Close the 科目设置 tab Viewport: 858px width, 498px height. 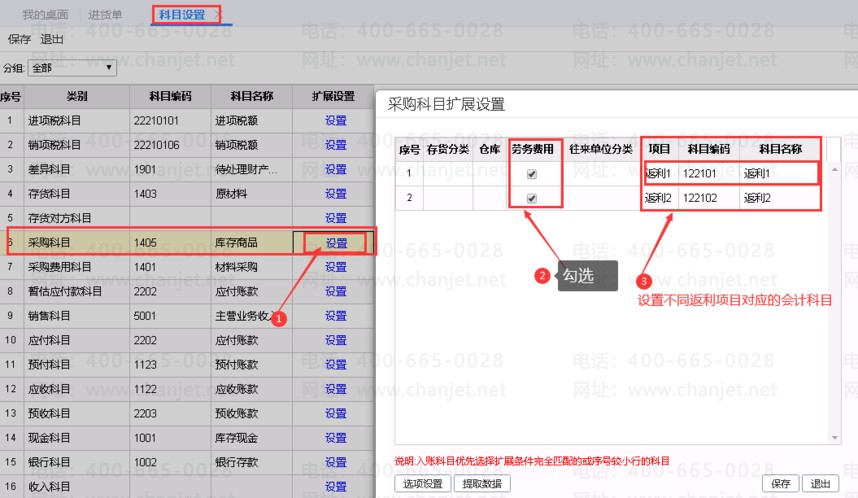click(217, 15)
